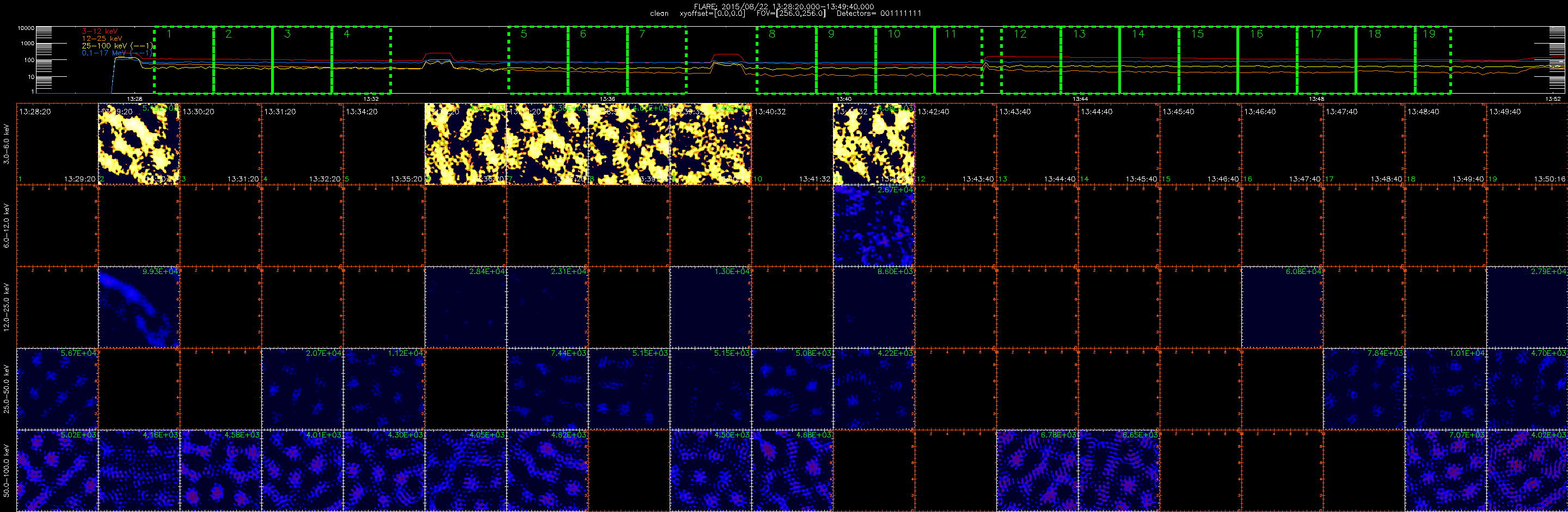
Task: Click interval marker 15 on the light curve
Action: click(x=1197, y=34)
